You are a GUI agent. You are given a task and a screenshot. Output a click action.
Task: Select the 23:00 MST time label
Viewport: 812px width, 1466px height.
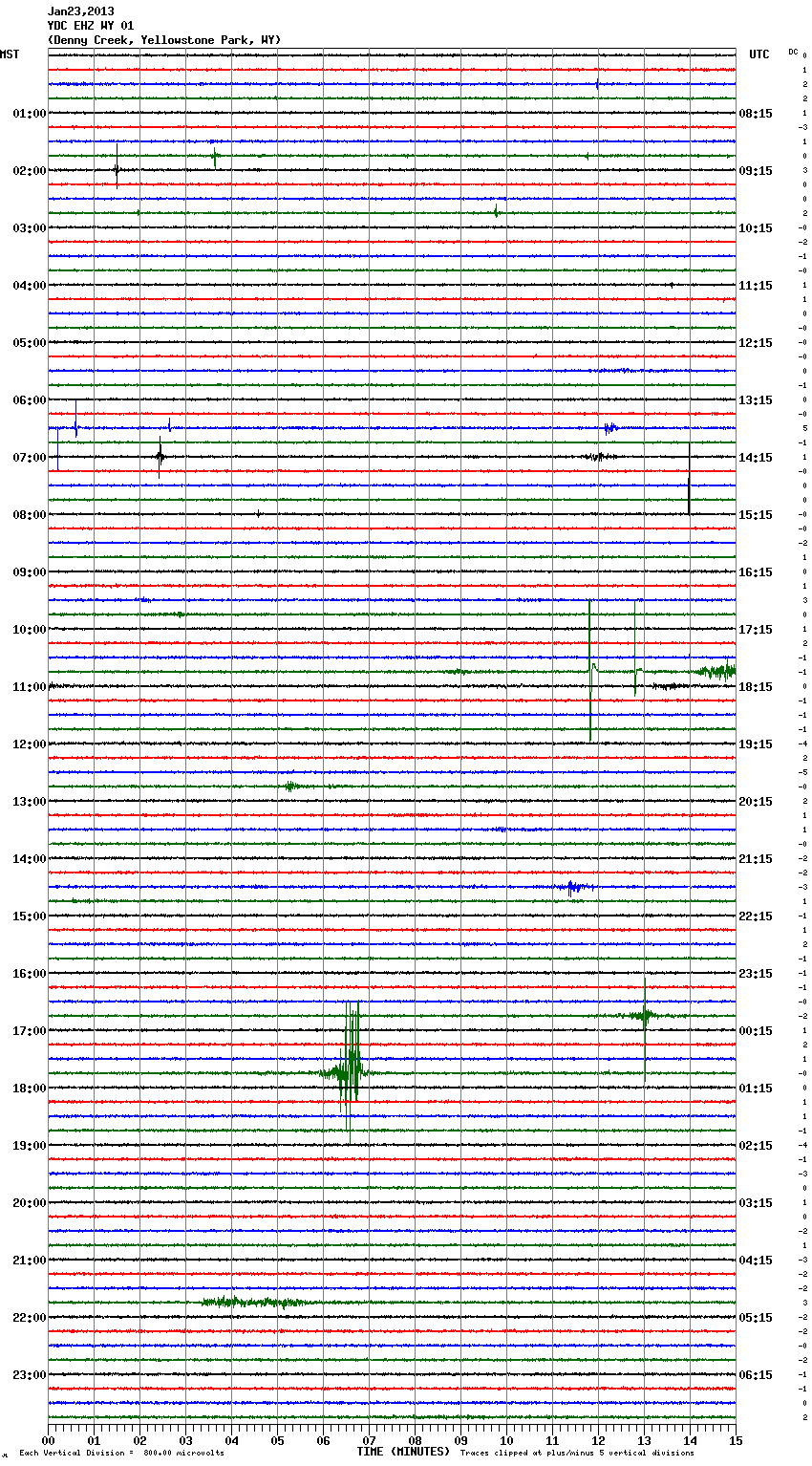tap(30, 1375)
